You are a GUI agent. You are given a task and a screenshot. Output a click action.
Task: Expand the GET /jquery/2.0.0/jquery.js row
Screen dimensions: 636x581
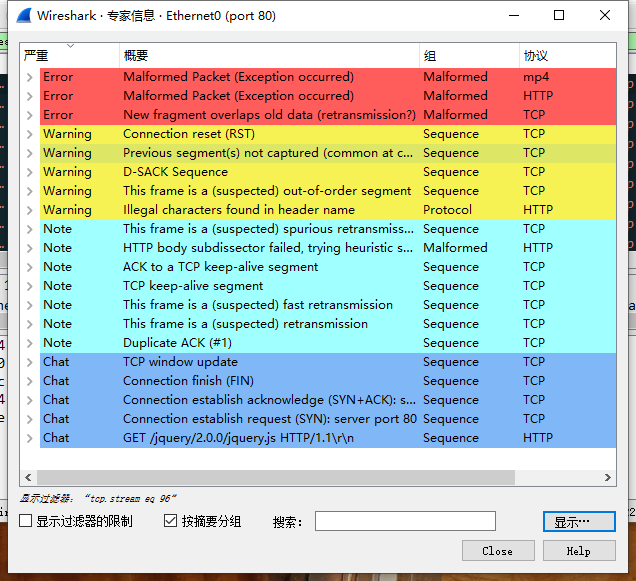click(x=30, y=438)
